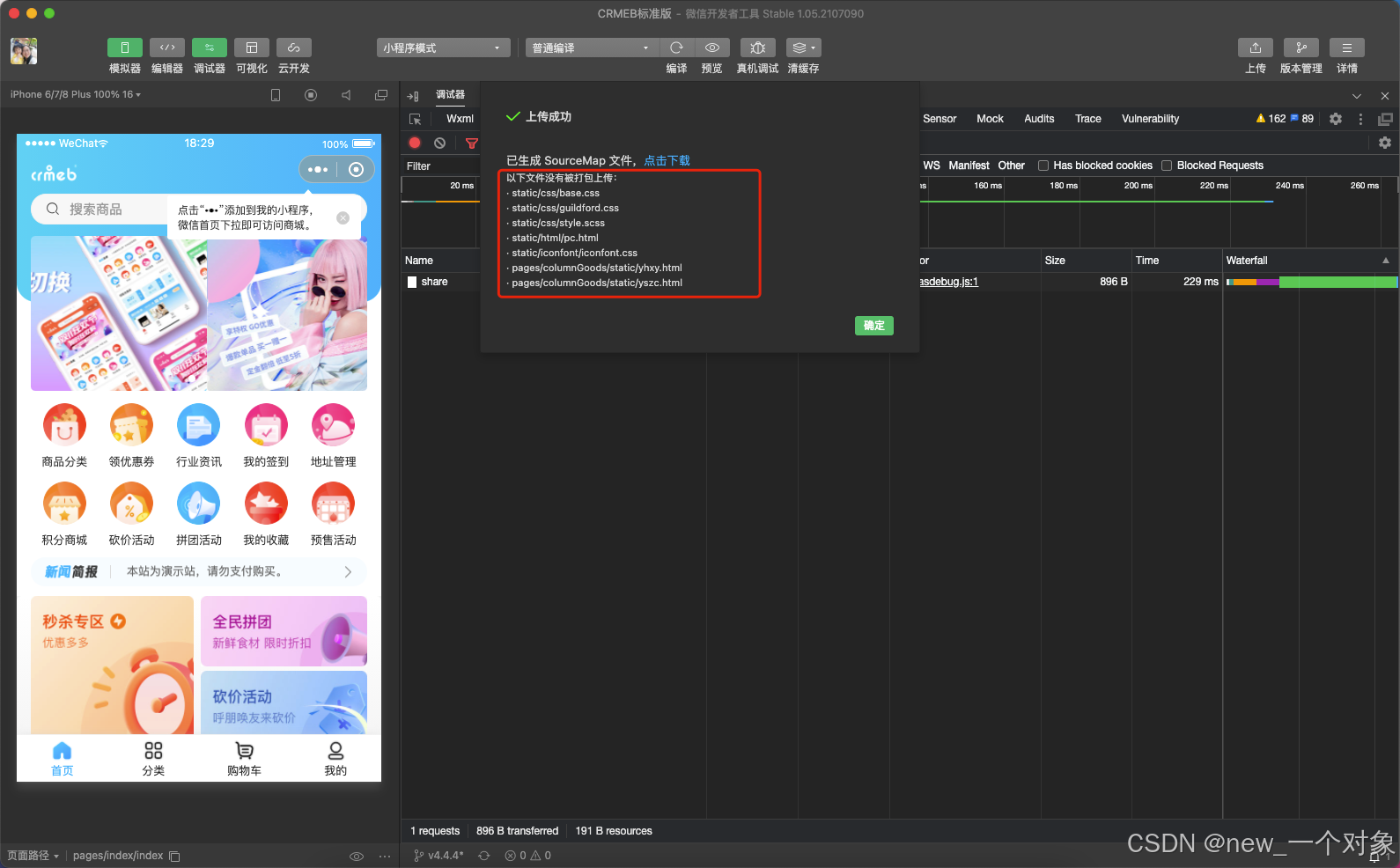Click the 预览 preview eye icon
The image size is (1400, 868).
(x=712, y=48)
